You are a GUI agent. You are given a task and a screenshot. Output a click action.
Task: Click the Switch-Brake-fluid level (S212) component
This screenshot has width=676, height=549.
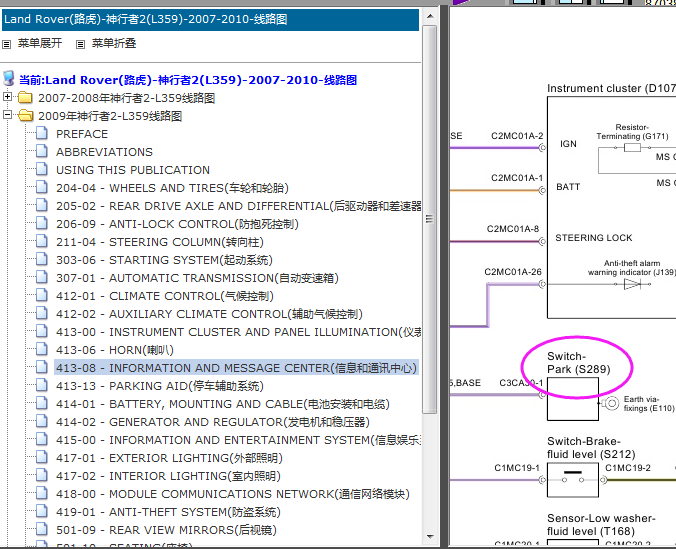click(x=573, y=480)
